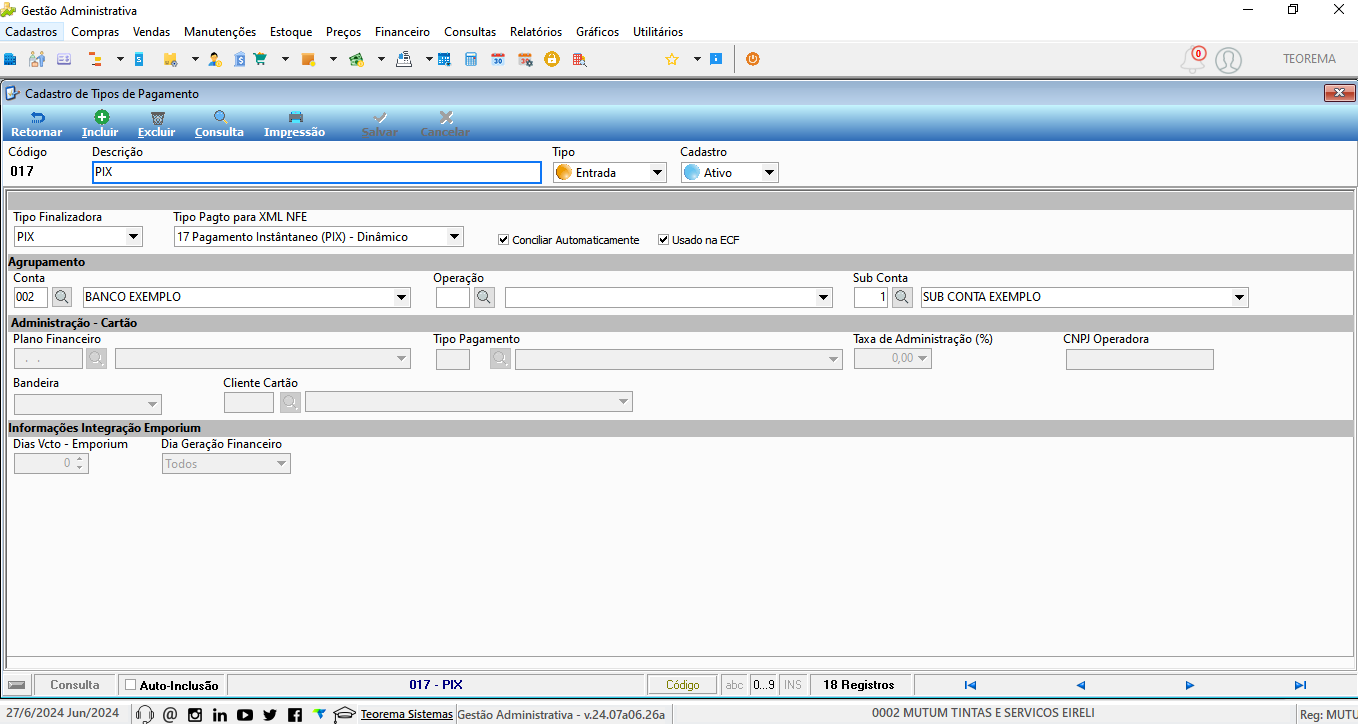Click the headset support icon in status bar
1358x724 pixels.
click(145, 714)
